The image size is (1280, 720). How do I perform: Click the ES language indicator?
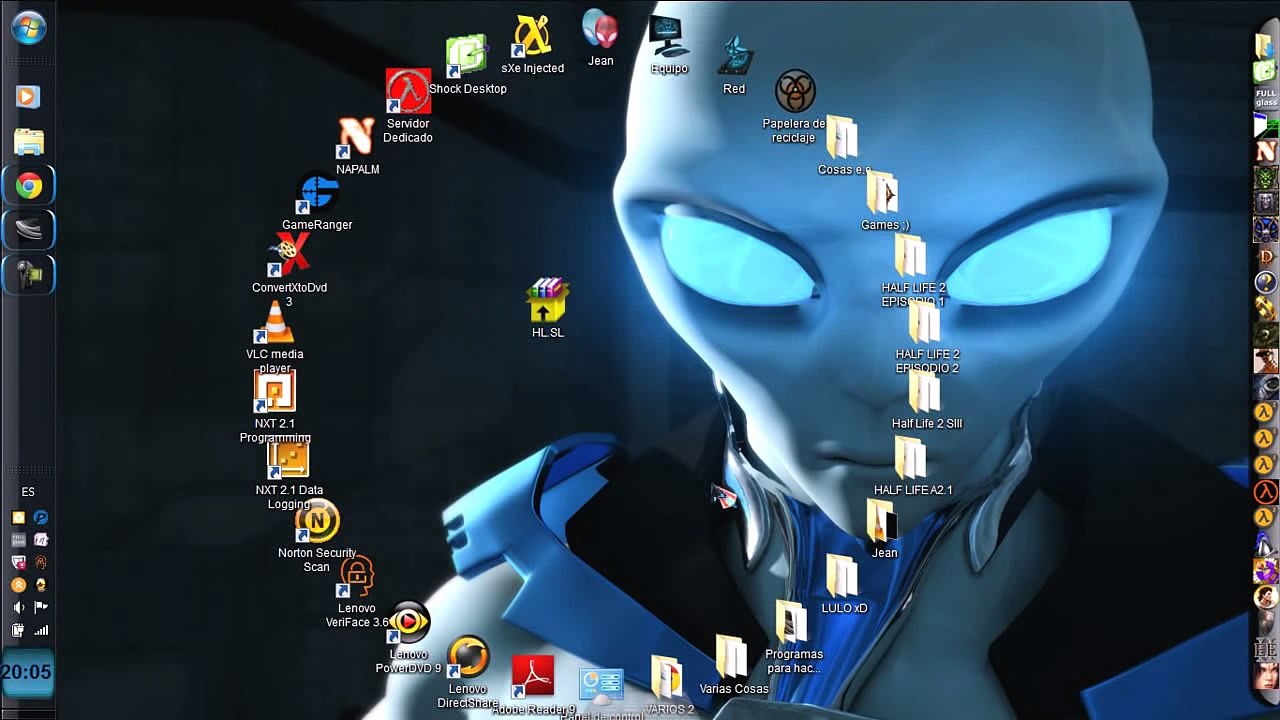[28, 492]
